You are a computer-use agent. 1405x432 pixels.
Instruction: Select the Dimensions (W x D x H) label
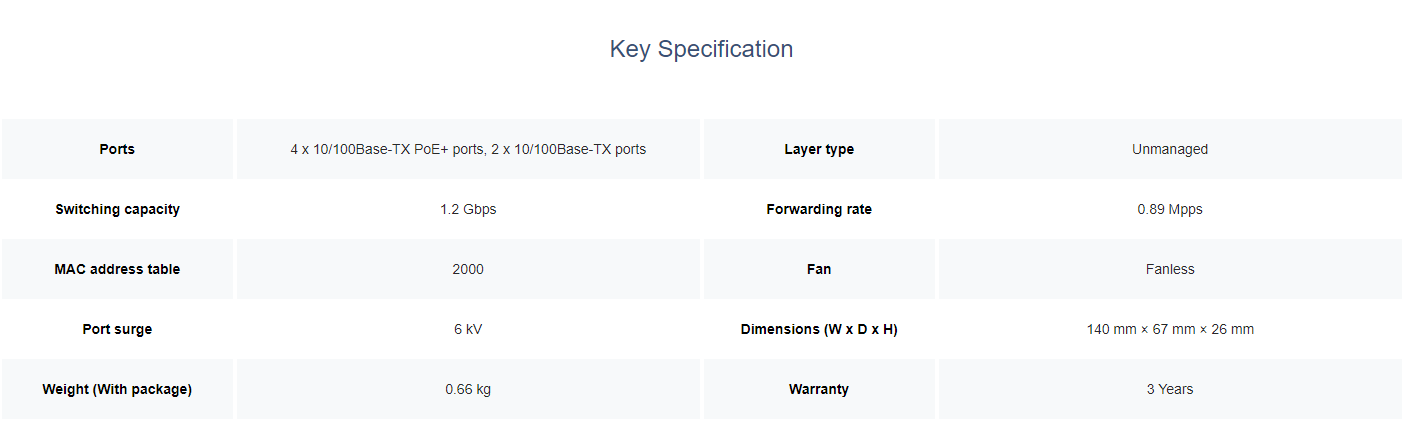coord(819,329)
